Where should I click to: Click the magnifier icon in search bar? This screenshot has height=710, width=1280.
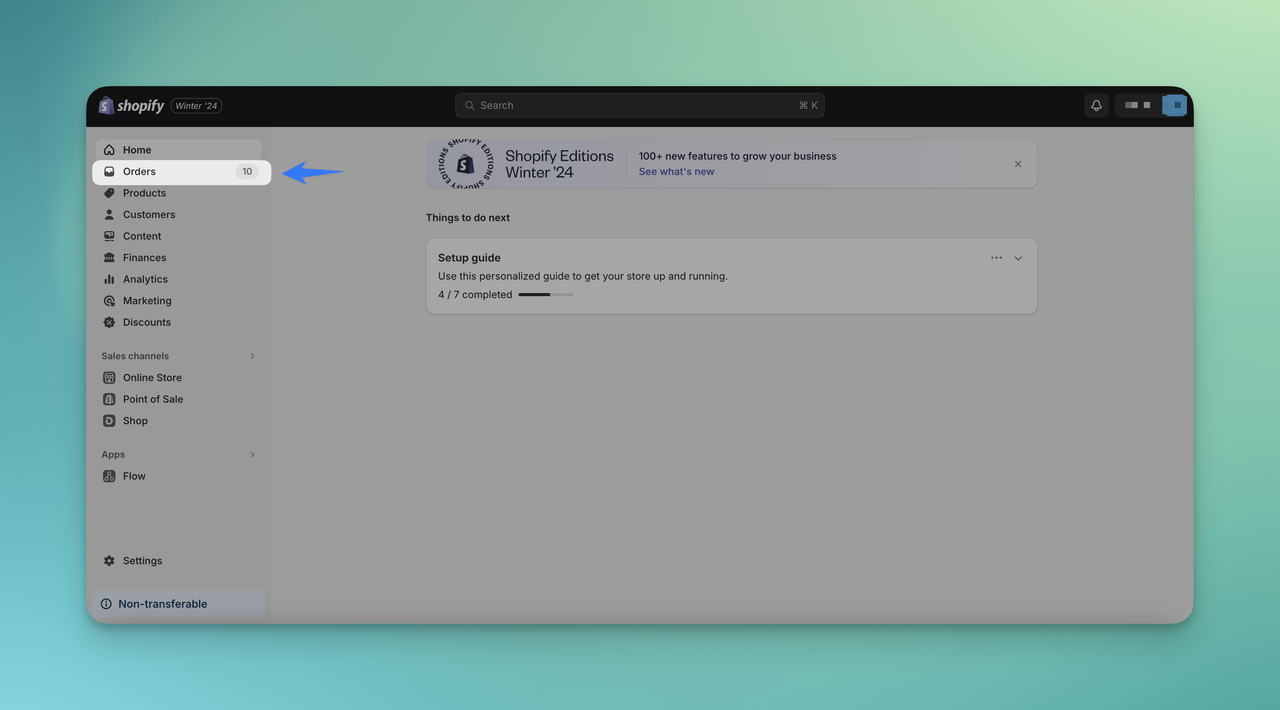(x=469, y=105)
